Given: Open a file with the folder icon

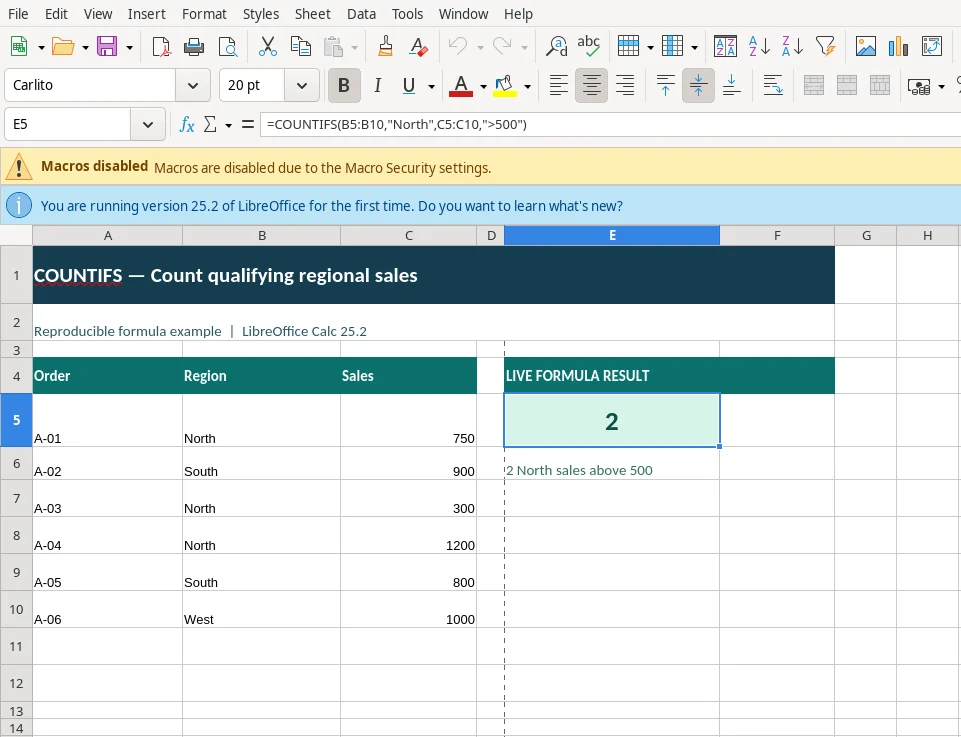Looking at the screenshot, I should tap(63, 47).
